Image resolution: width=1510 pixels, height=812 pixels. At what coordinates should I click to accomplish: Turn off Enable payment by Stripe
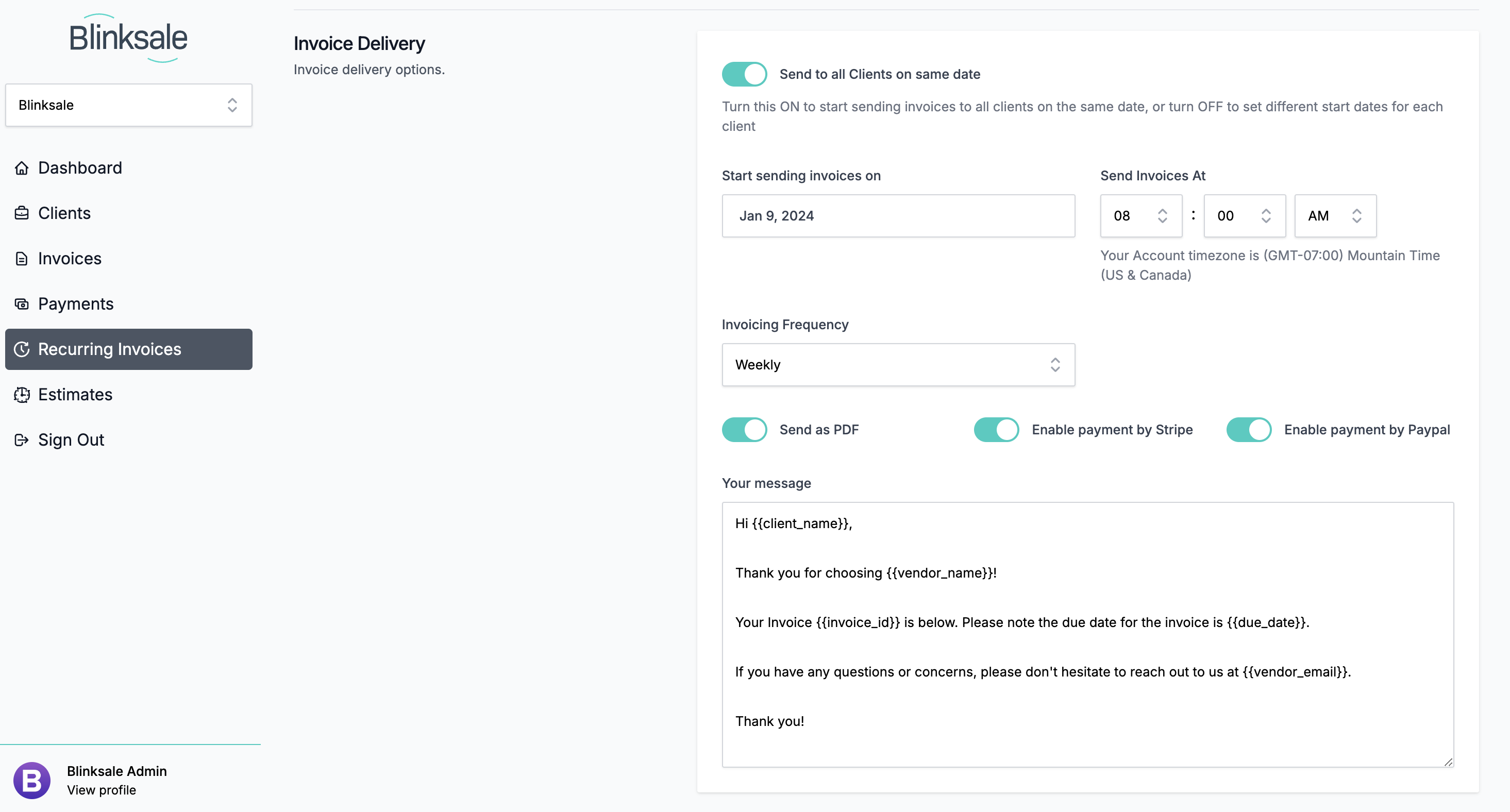click(x=997, y=429)
